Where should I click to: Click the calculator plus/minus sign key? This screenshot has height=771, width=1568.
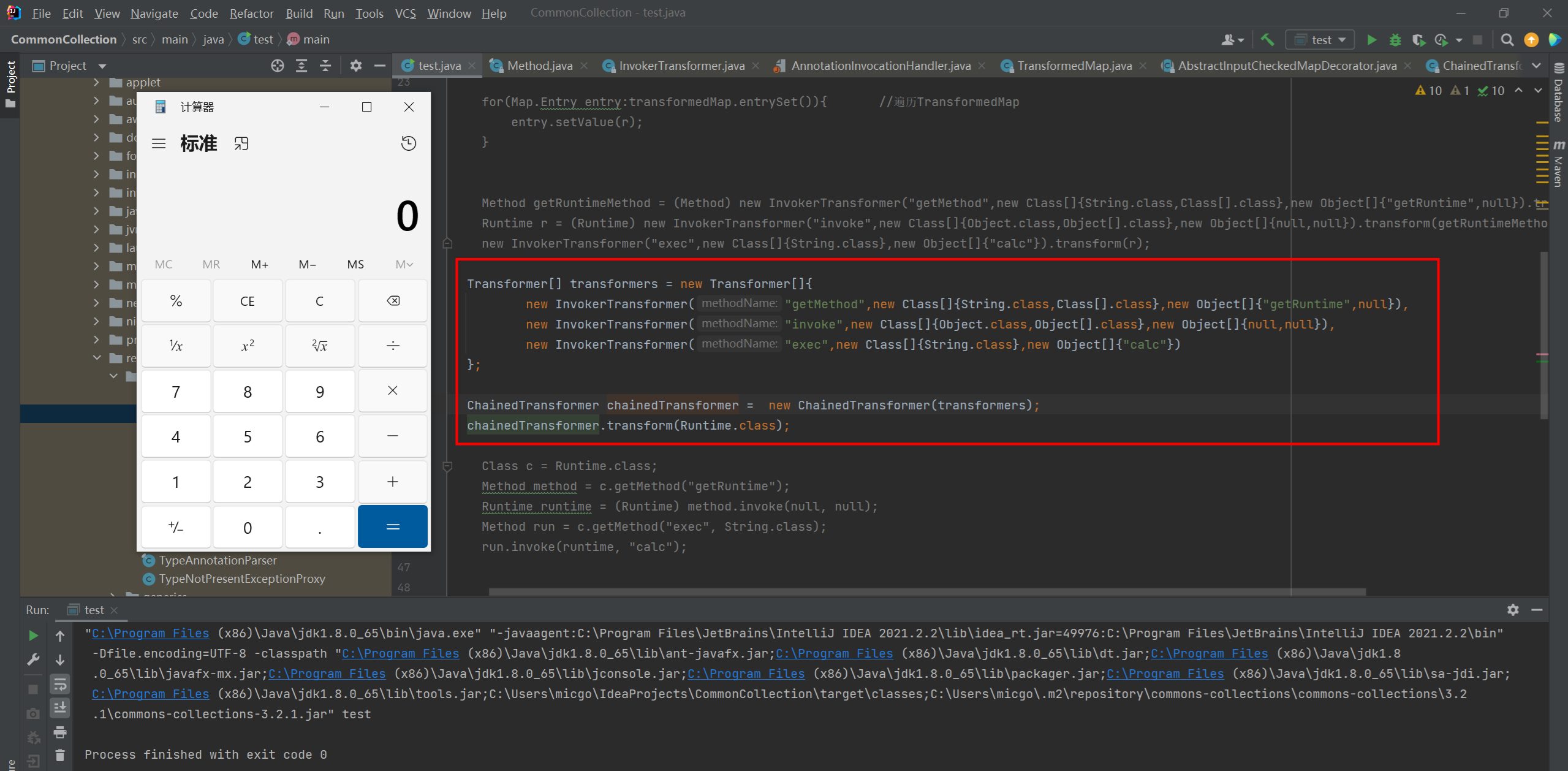tap(176, 526)
